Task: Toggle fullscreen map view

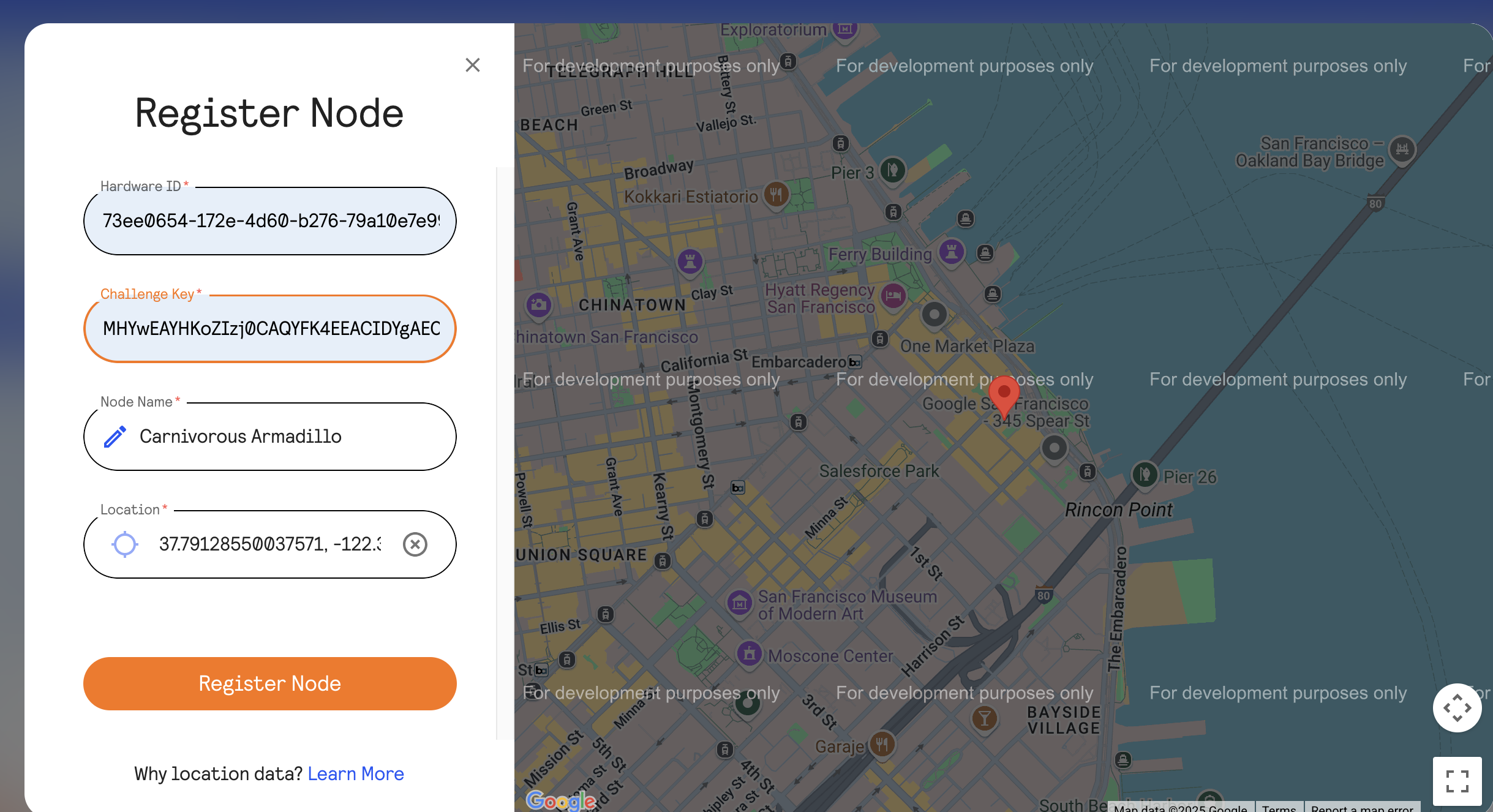Action: point(1457,781)
